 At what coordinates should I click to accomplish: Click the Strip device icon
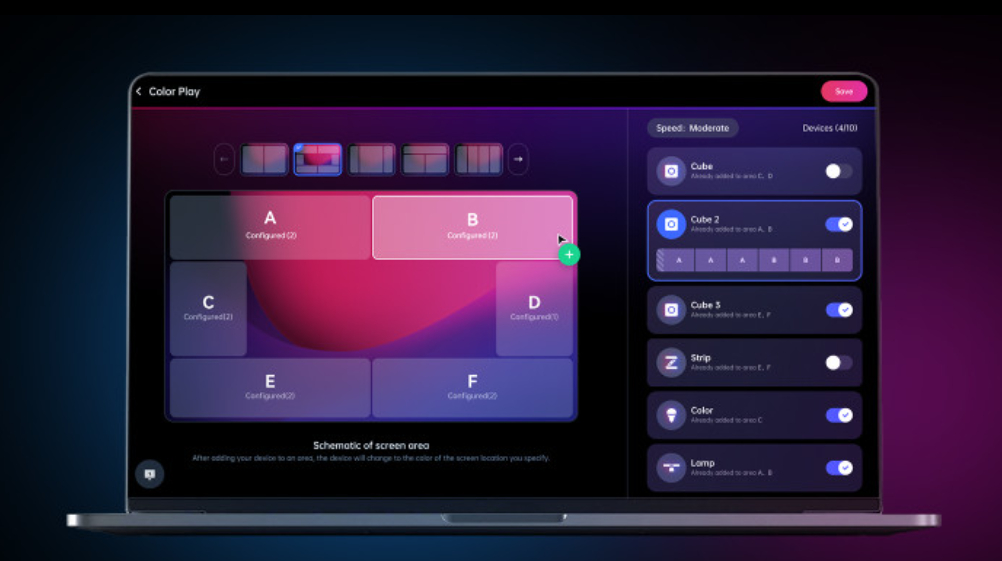[x=671, y=362]
